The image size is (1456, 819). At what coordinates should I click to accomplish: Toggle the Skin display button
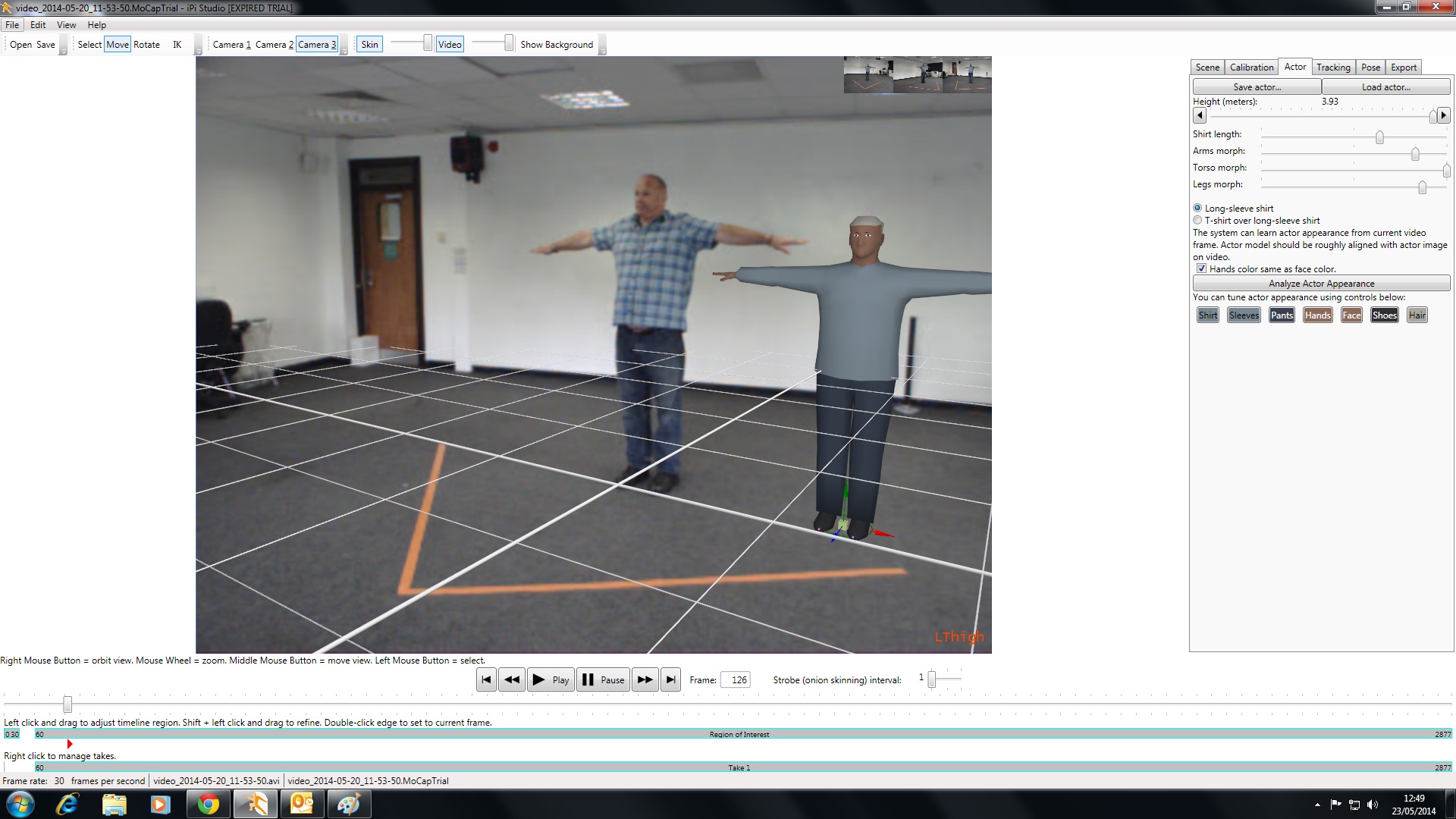369,44
